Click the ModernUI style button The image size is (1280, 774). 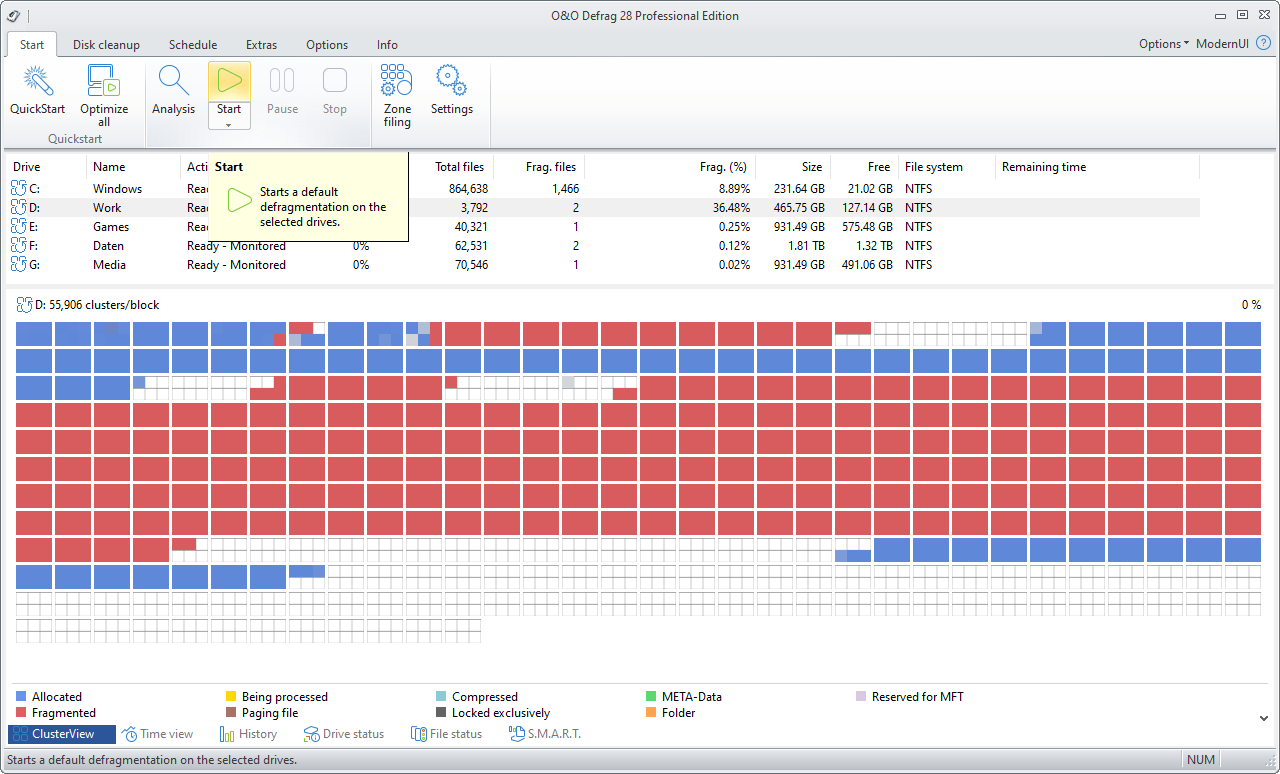tap(1222, 44)
